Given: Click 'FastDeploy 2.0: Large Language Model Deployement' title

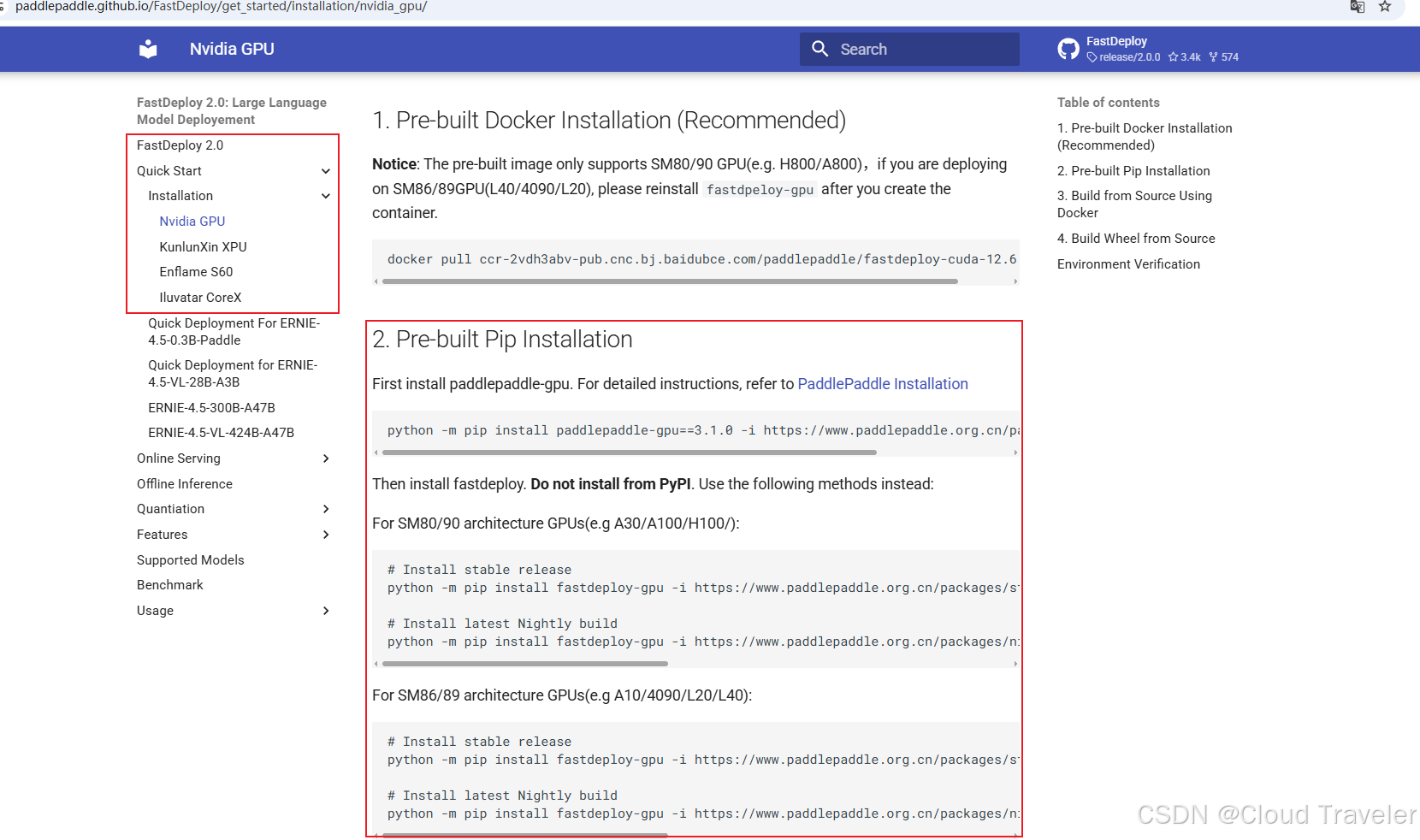Looking at the screenshot, I should 232,111.
